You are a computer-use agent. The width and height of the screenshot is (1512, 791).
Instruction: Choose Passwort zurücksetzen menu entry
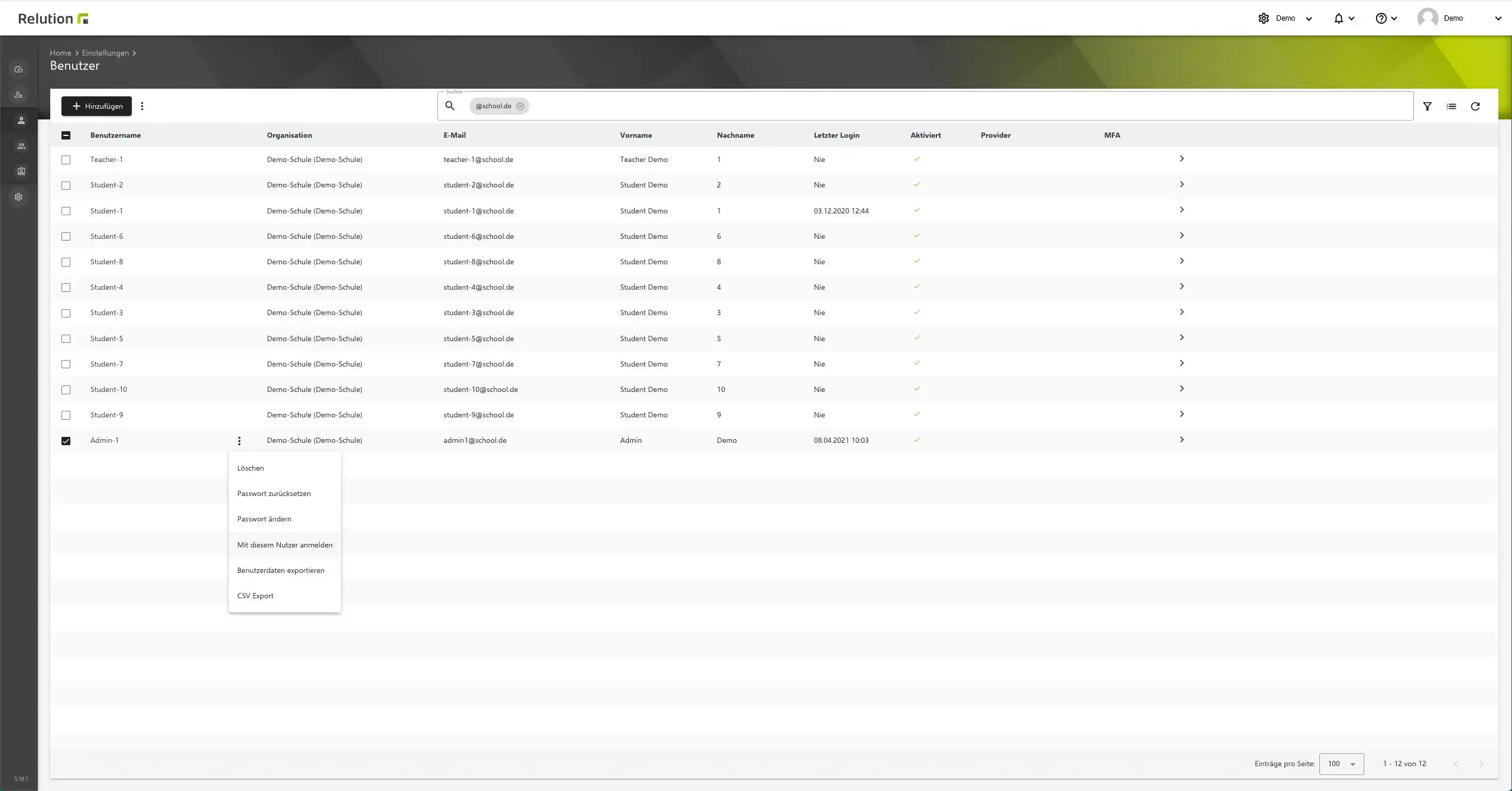click(x=284, y=494)
